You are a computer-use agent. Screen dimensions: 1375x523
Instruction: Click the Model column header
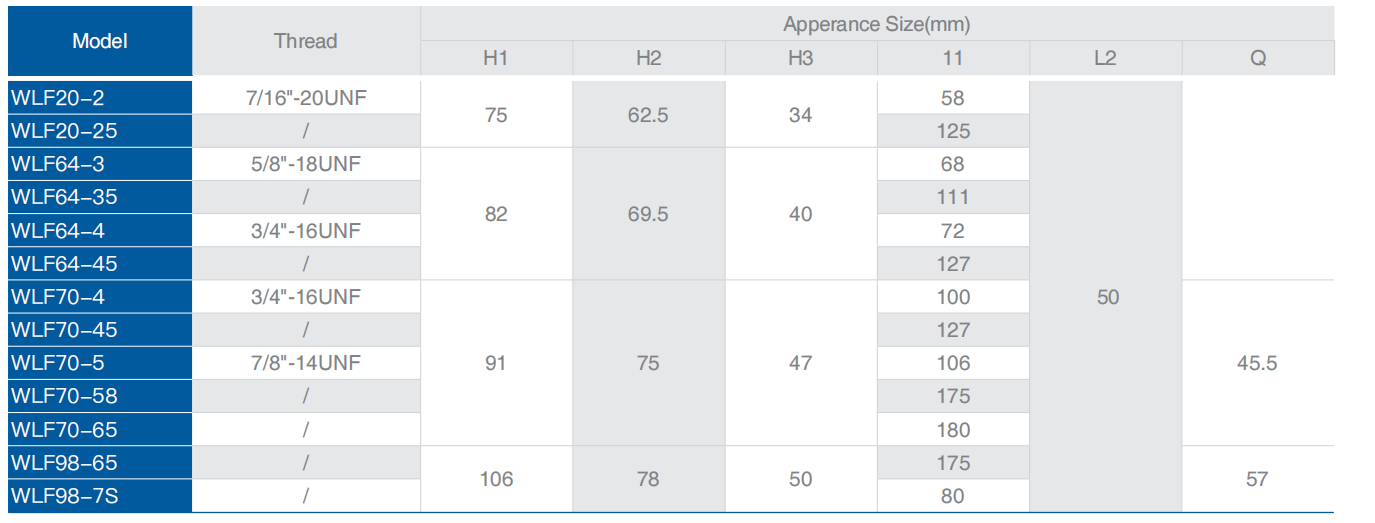pos(100,41)
